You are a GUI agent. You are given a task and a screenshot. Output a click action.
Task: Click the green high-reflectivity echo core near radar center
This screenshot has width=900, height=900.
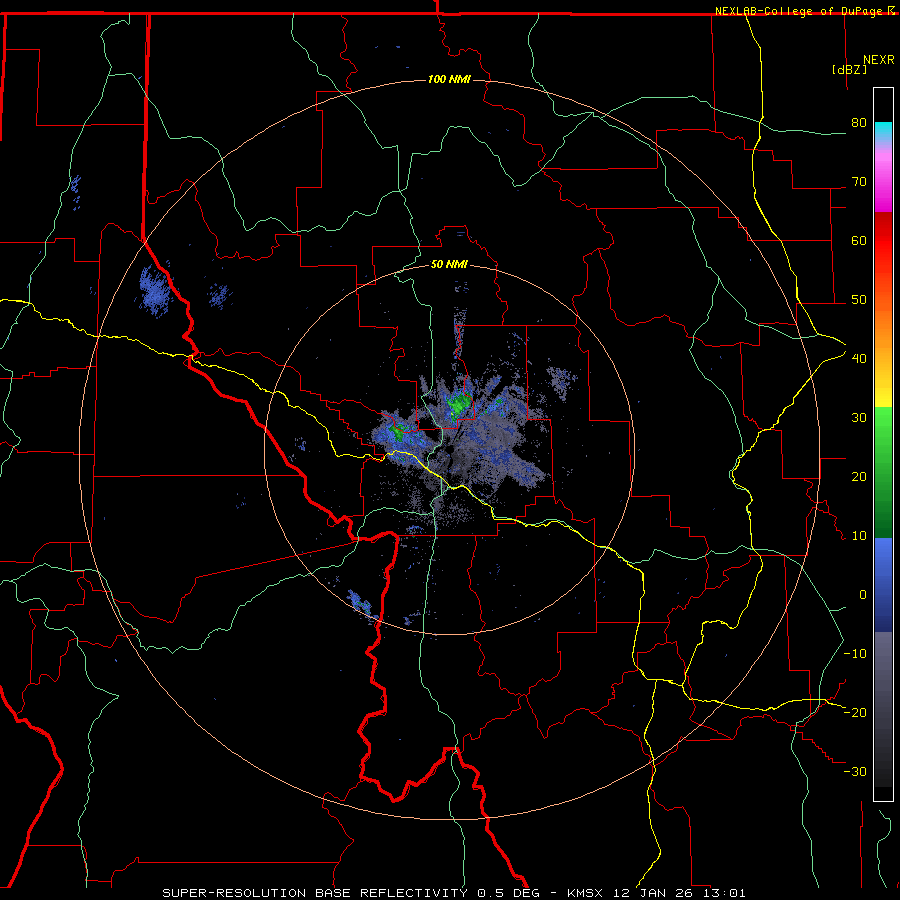[x=459, y=405]
